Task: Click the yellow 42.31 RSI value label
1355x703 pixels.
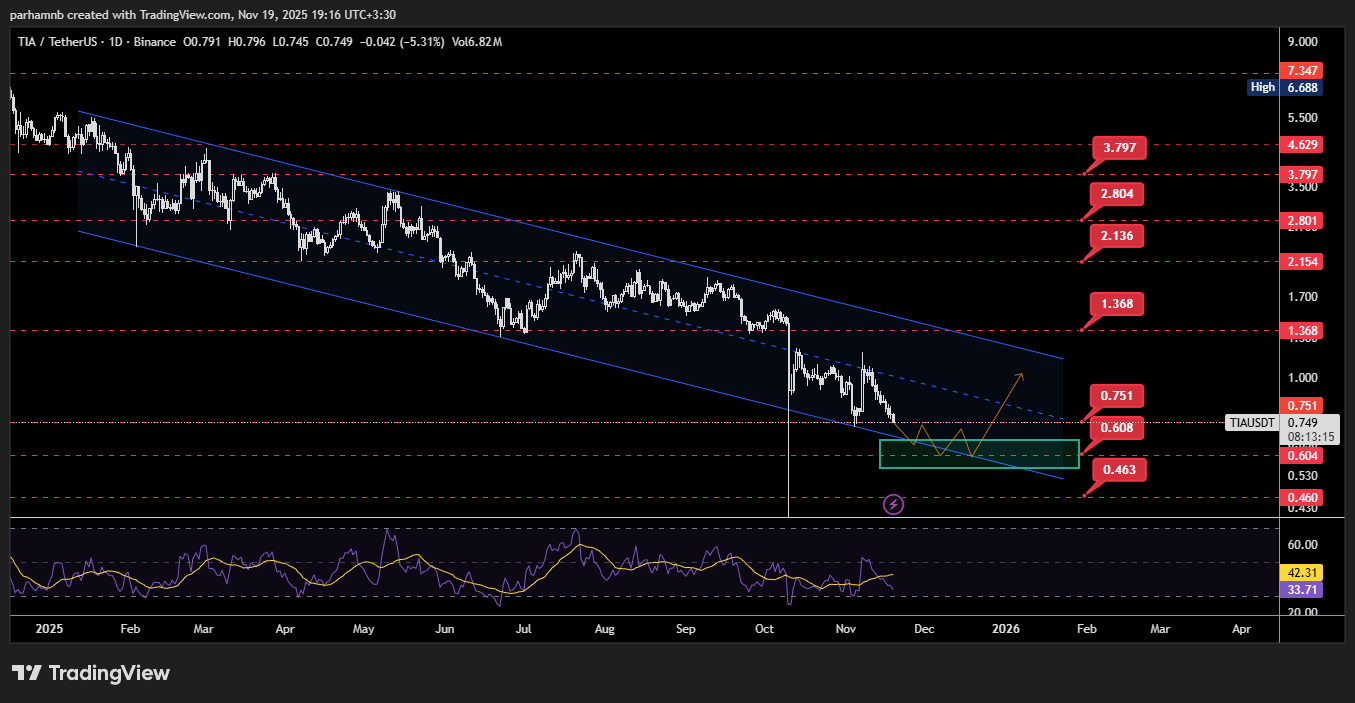Action: [x=1300, y=573]
